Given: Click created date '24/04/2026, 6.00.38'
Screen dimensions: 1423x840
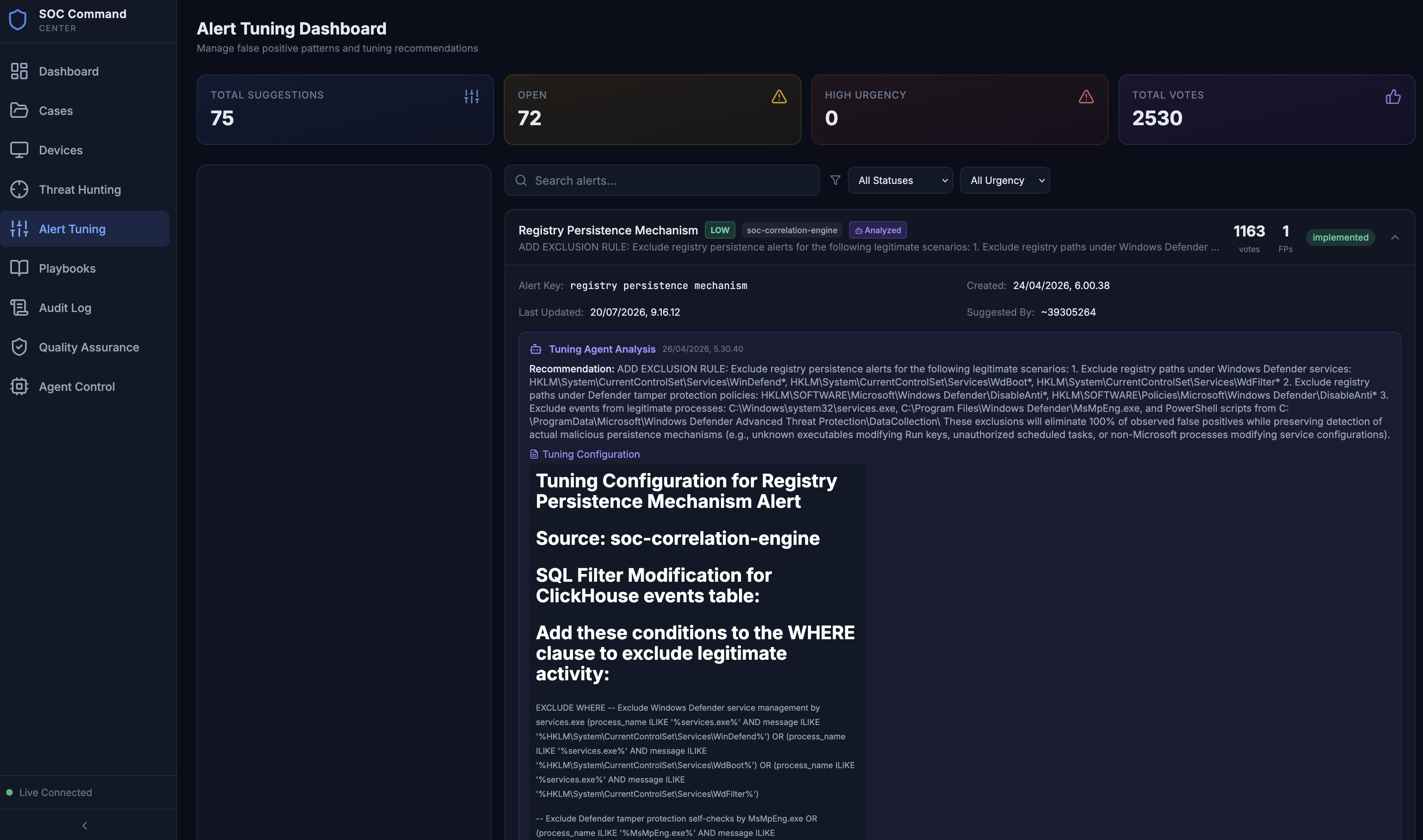Looking at the screenshot, I should click(x=1061, y=285).
